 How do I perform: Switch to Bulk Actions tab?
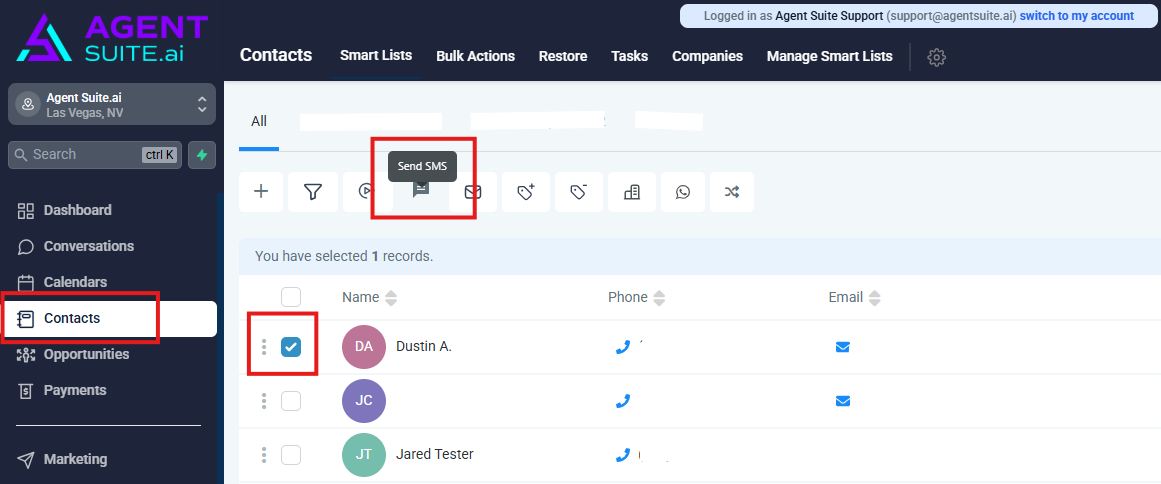coord(475,56)
